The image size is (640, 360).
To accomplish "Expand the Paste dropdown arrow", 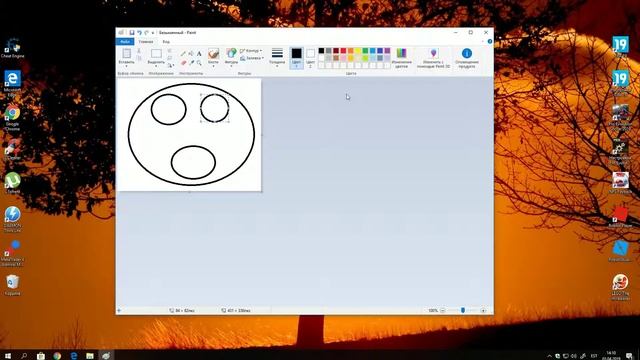I will [127, 66].
